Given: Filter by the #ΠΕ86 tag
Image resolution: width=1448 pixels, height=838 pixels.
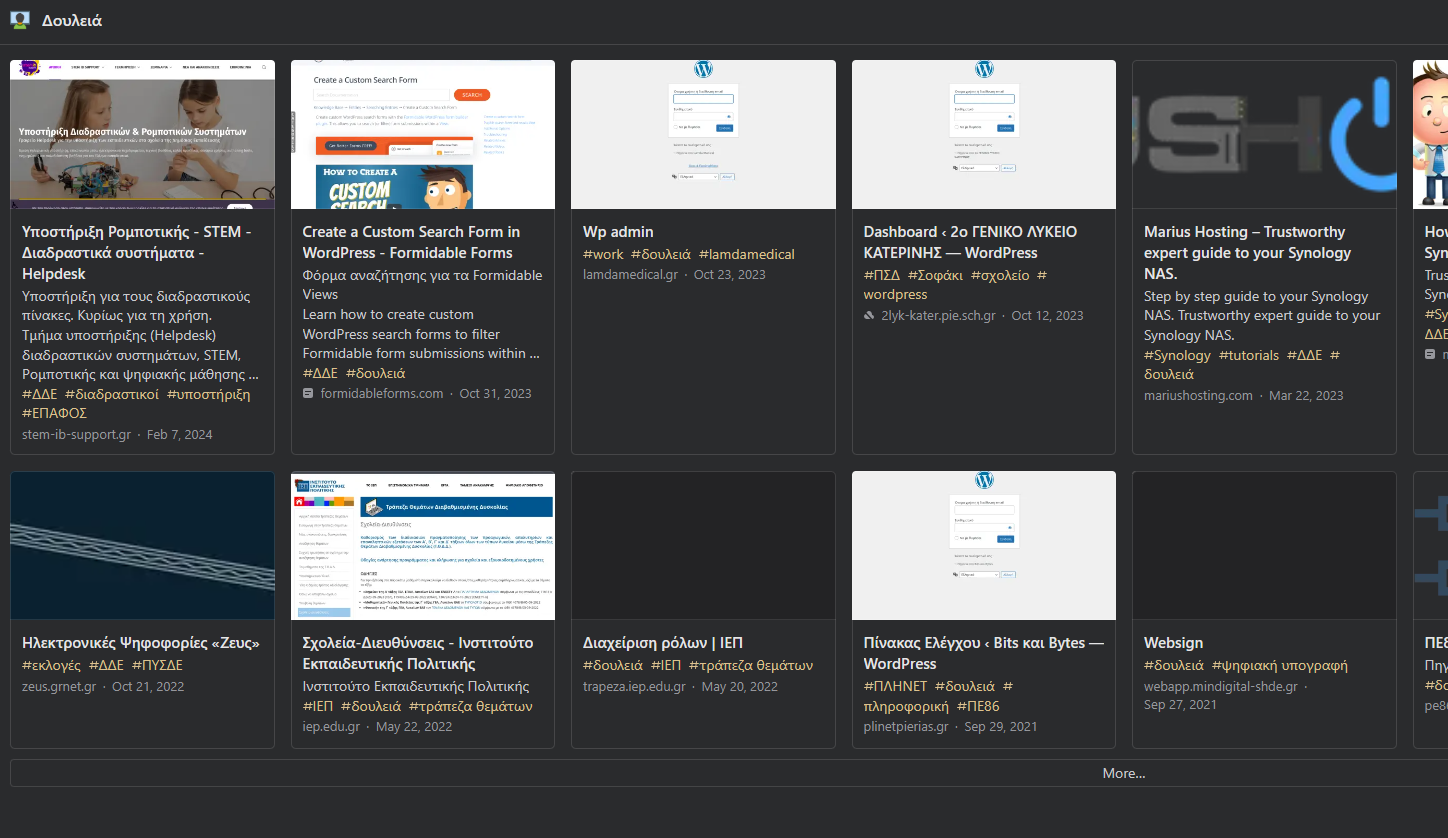Looking at the screenshot, I should (x=978, y=706).
